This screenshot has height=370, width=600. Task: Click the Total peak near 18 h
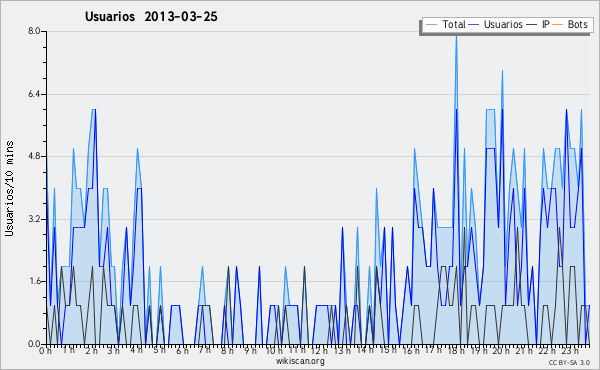(456, 36)
